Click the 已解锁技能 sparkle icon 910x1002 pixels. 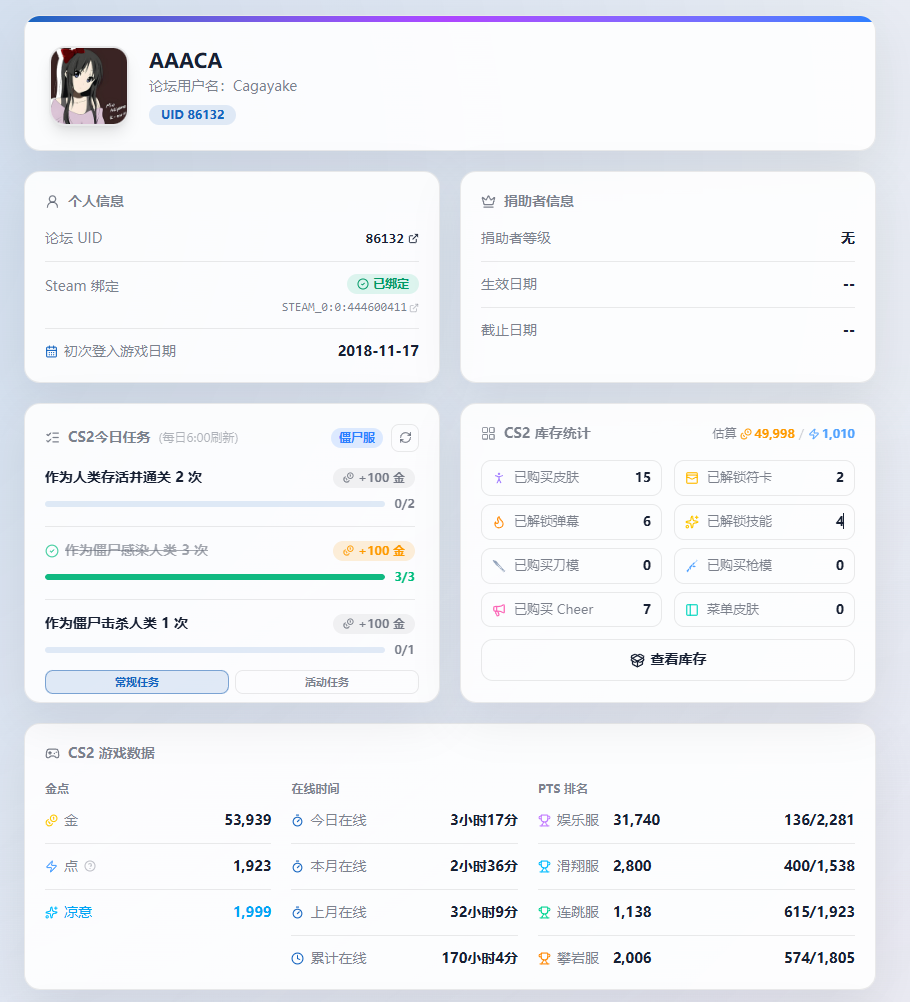click(692, 522)
